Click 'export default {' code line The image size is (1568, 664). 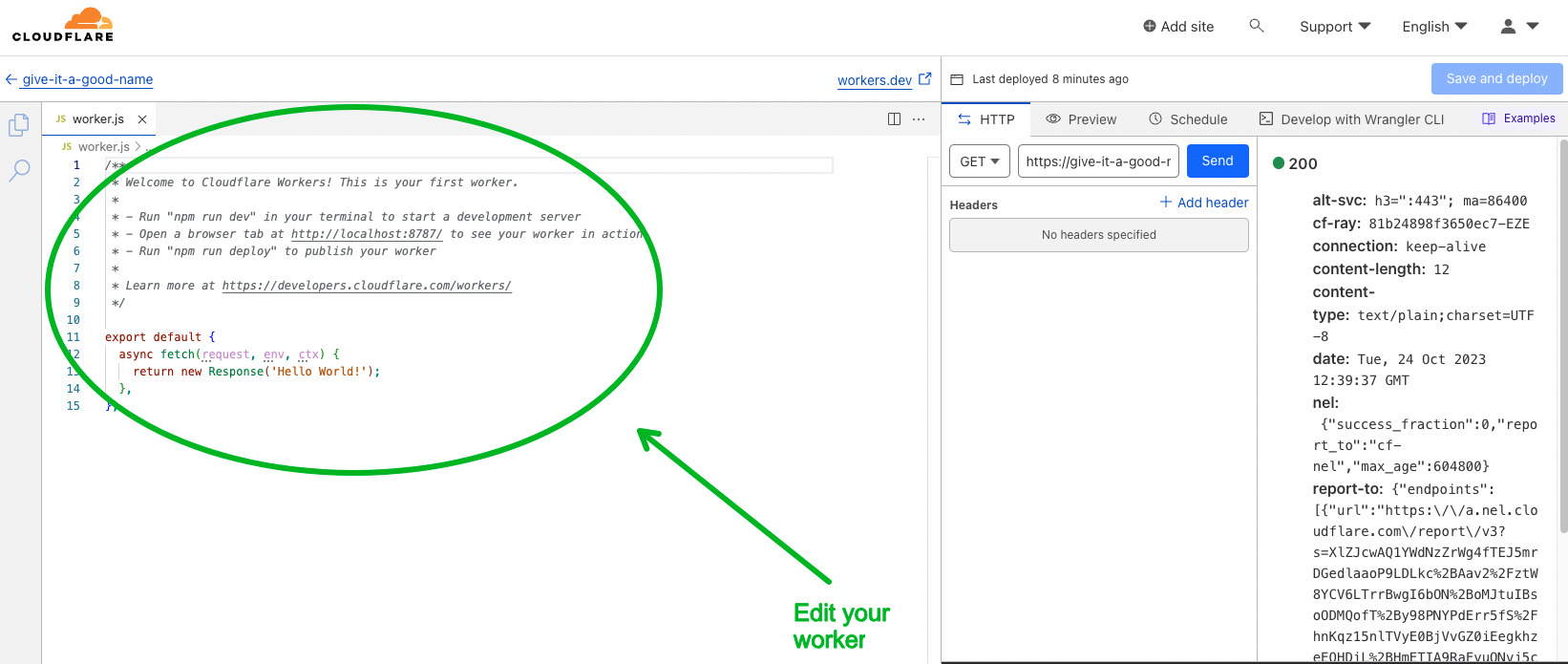coord(160,337)
